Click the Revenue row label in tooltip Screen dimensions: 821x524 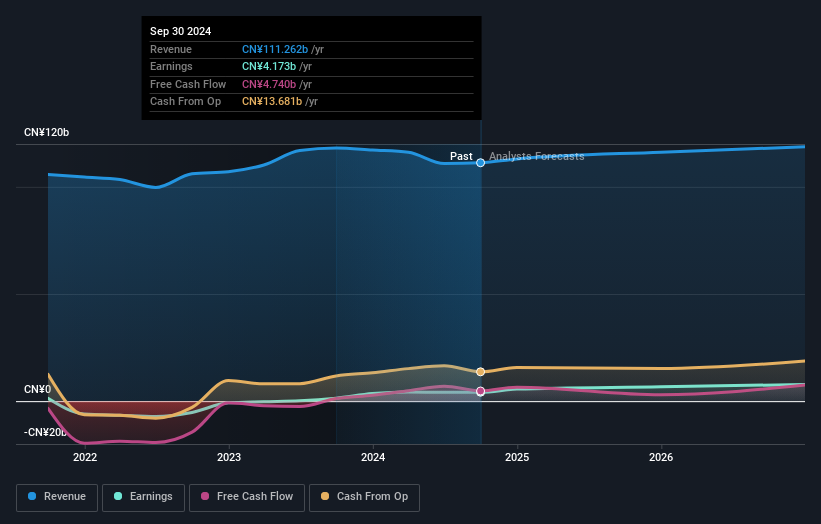pyautogui.click(x=171, y=49)
